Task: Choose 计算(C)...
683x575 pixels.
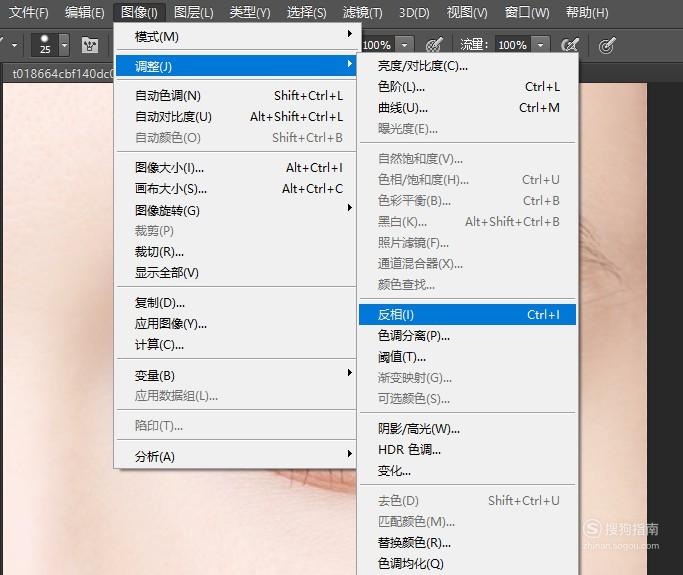Action: point(236,345)
